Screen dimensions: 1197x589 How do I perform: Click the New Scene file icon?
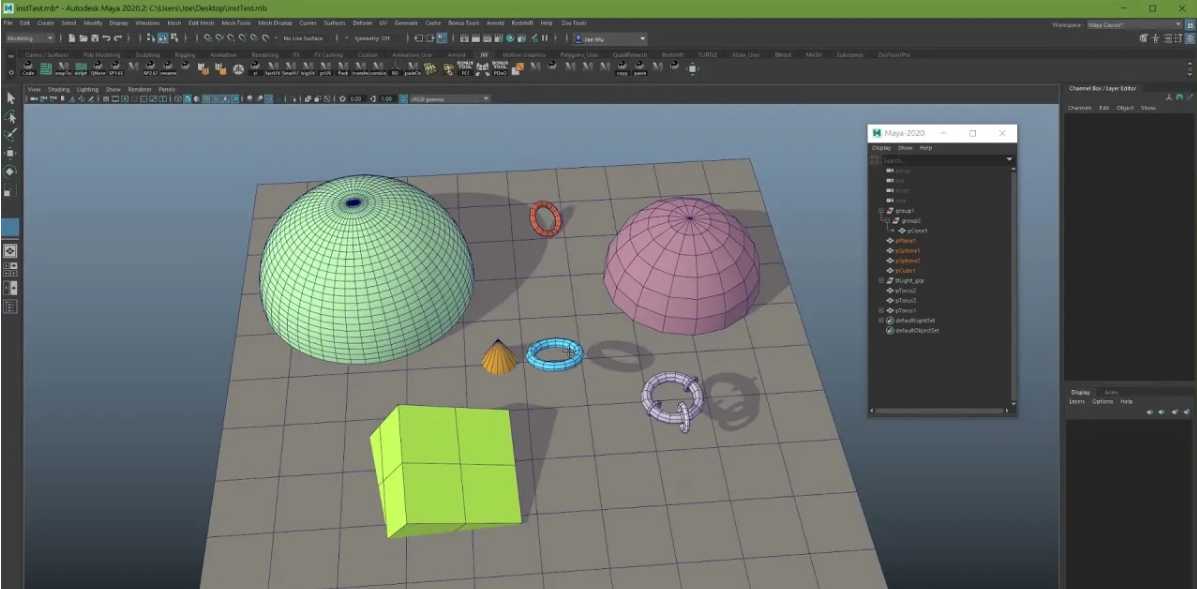pyautogui.click(x=72, y=38)
